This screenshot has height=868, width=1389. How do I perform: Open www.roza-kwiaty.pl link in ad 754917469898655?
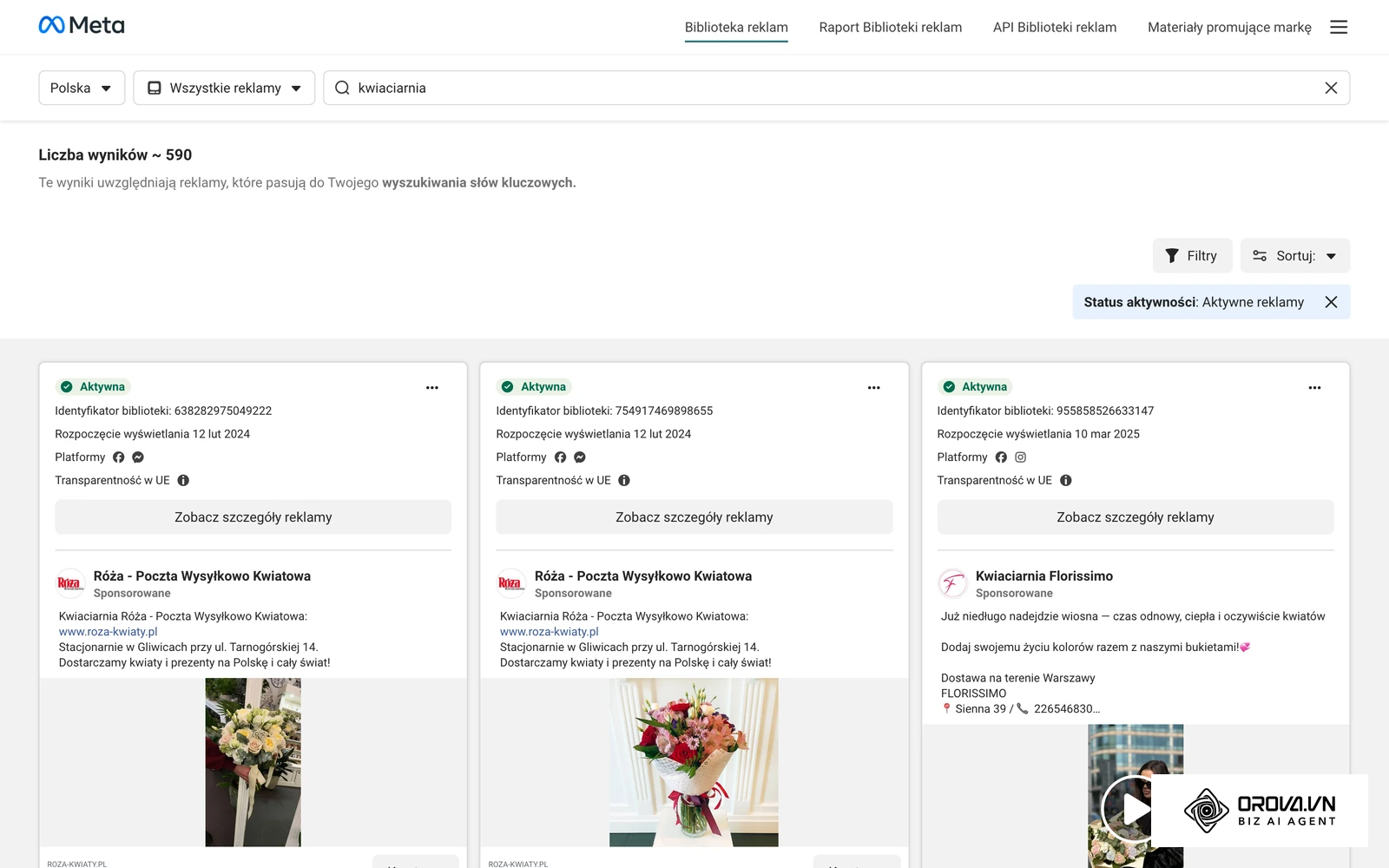(549, 632)
